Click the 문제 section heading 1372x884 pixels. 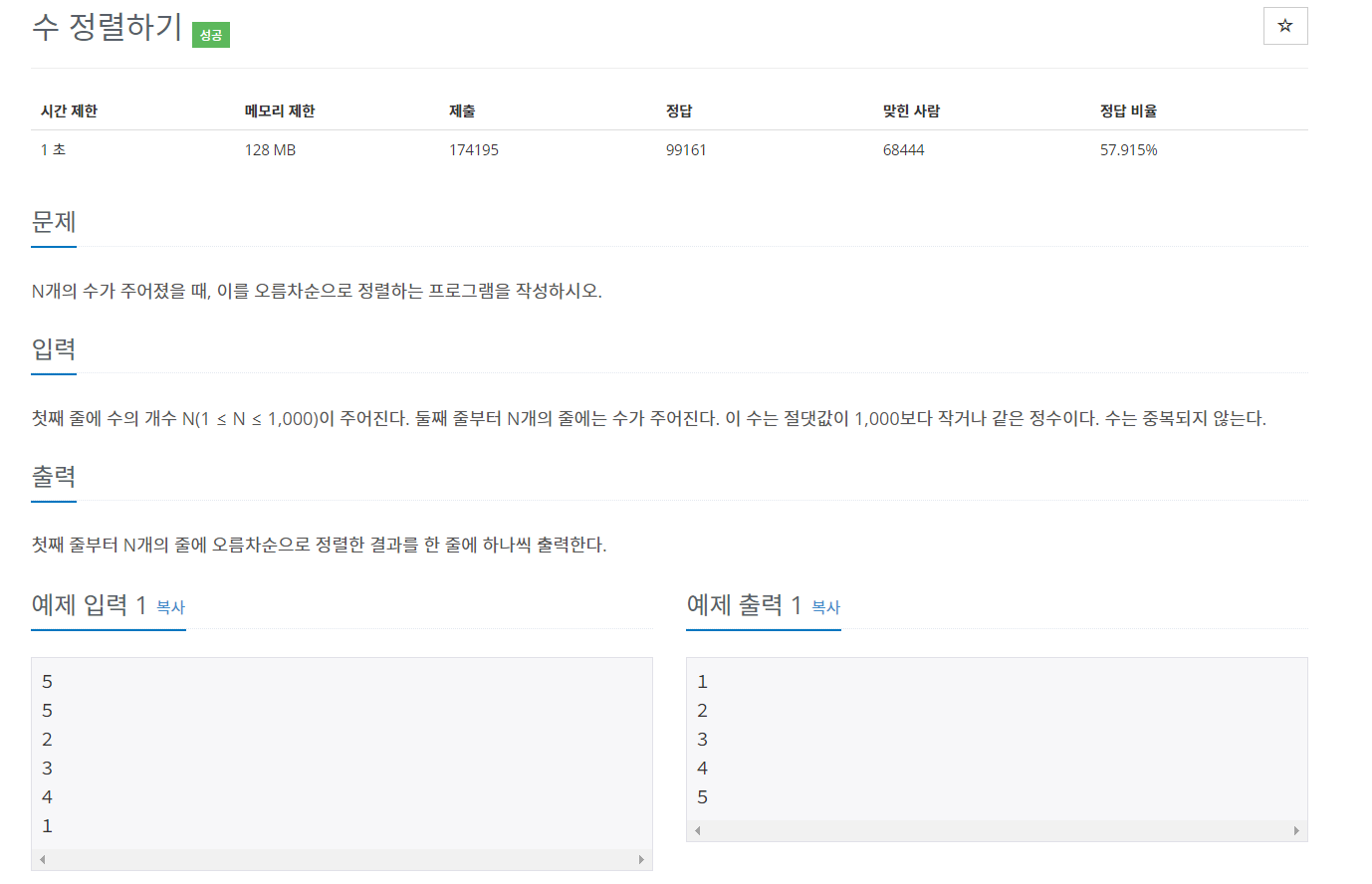click(54, 222)
